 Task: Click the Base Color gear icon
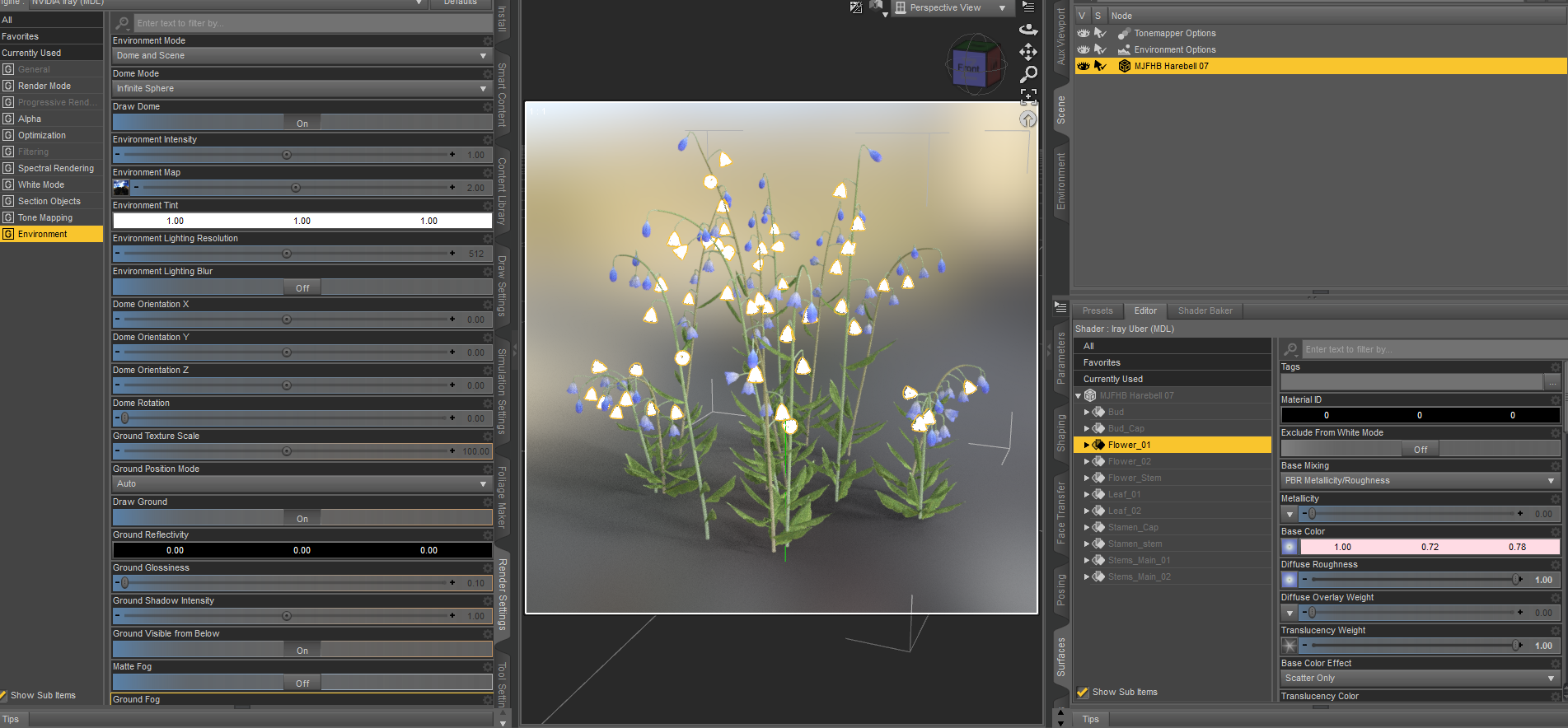(1556, 531)
